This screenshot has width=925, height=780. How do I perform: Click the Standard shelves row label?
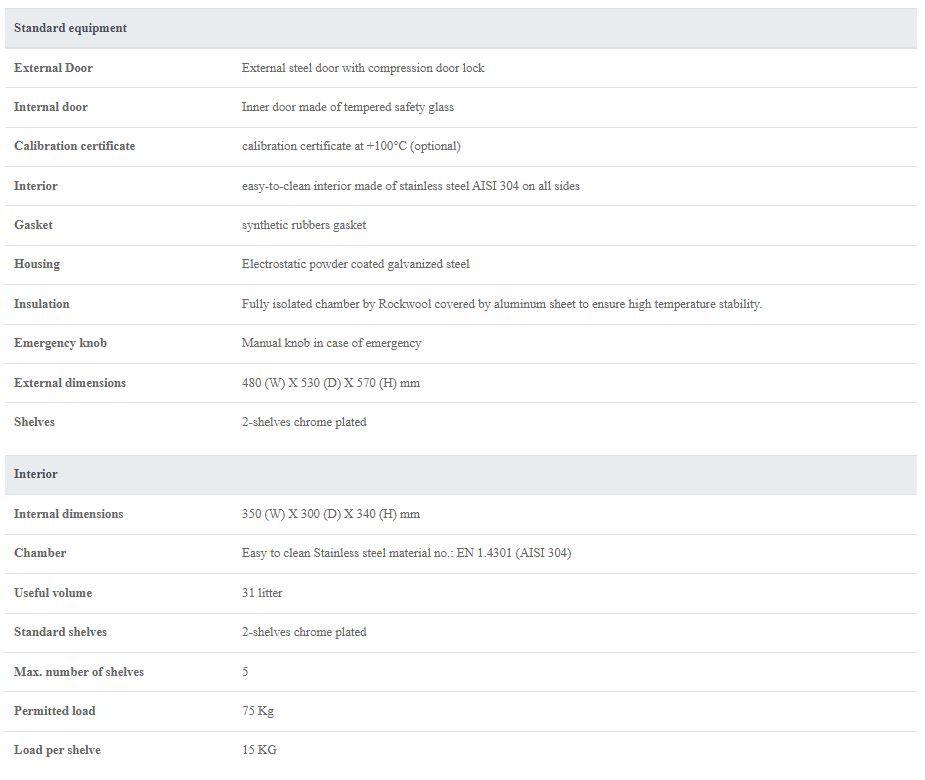(x=60, y=632)
